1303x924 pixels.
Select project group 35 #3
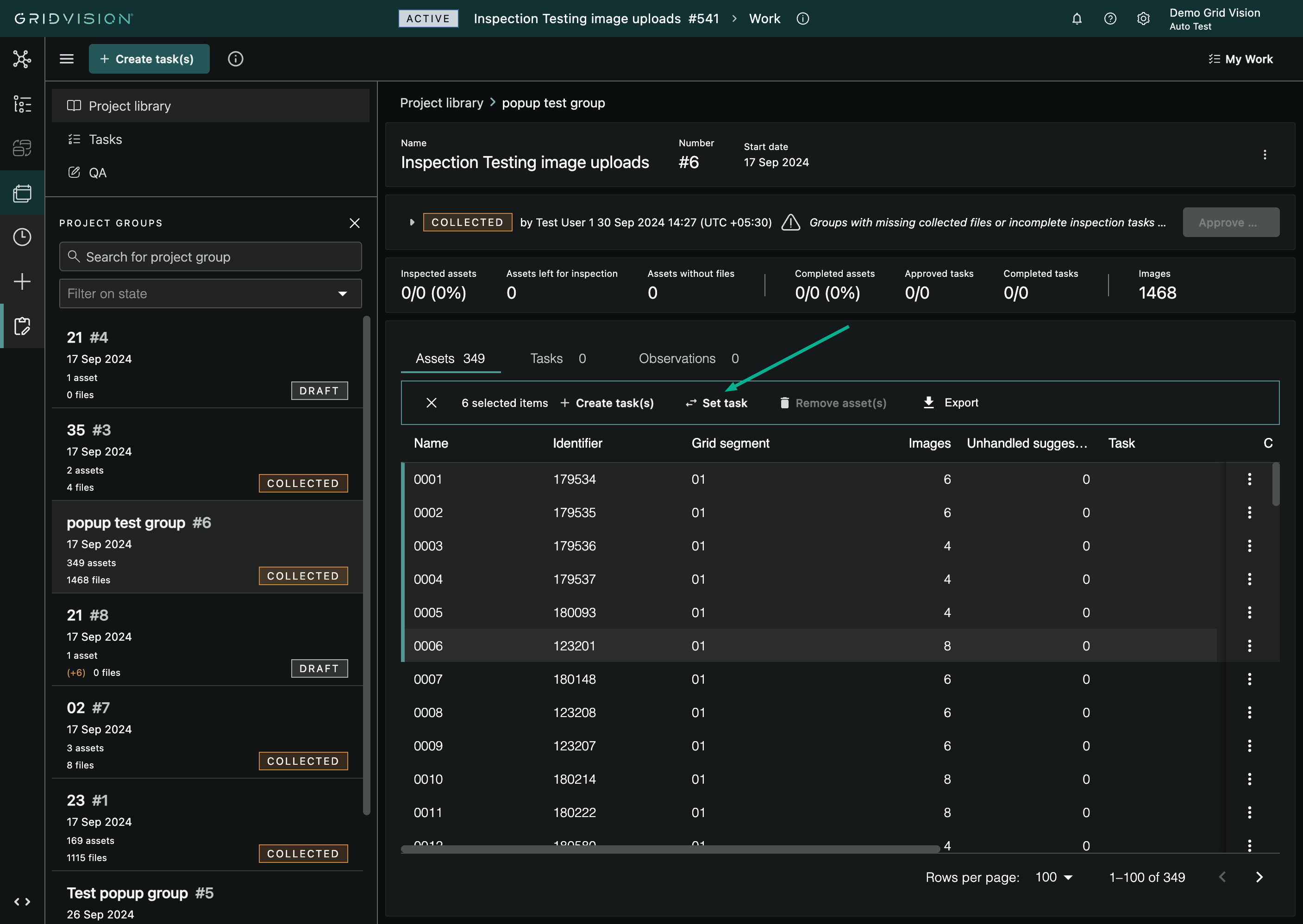(x=207, y=455)
